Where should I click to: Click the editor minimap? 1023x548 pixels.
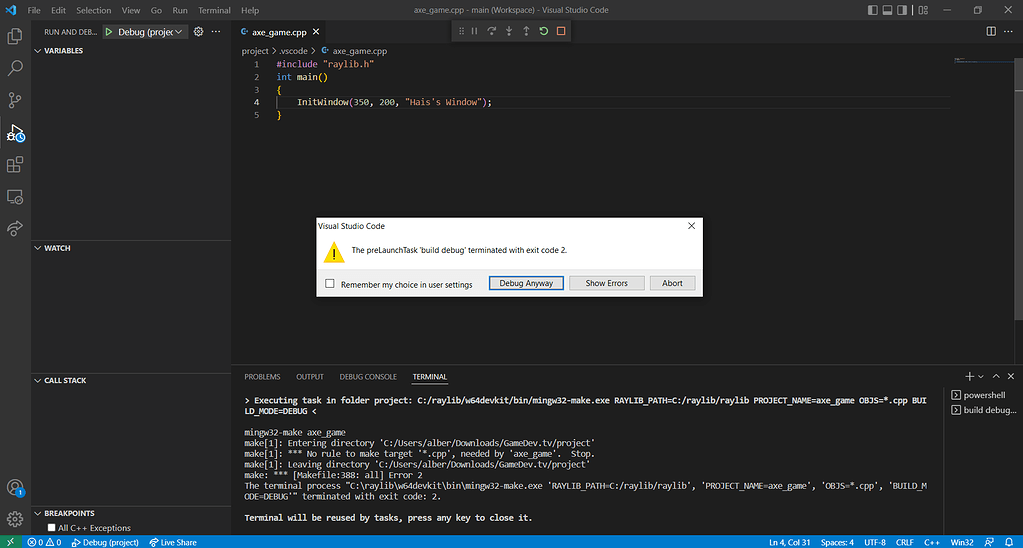982,60
